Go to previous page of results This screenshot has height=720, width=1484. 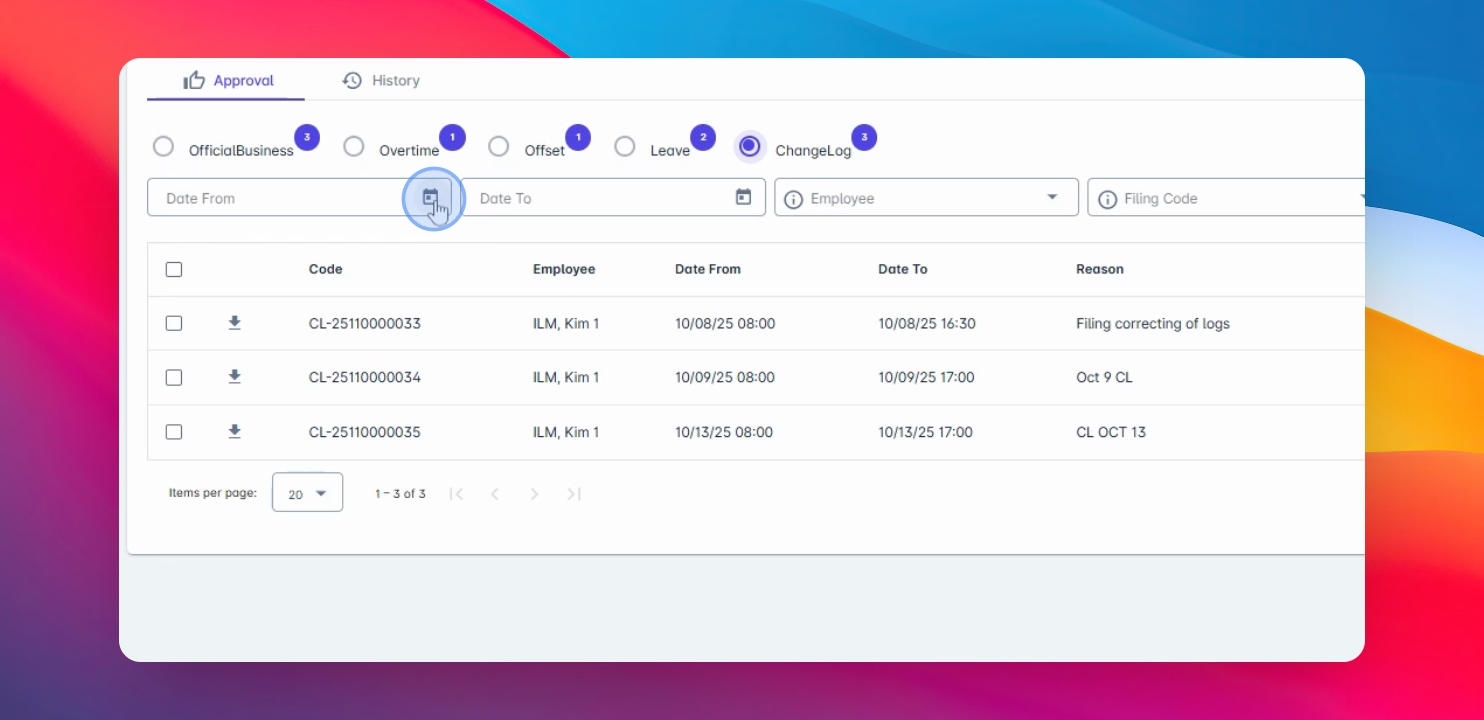click(495, 493)
